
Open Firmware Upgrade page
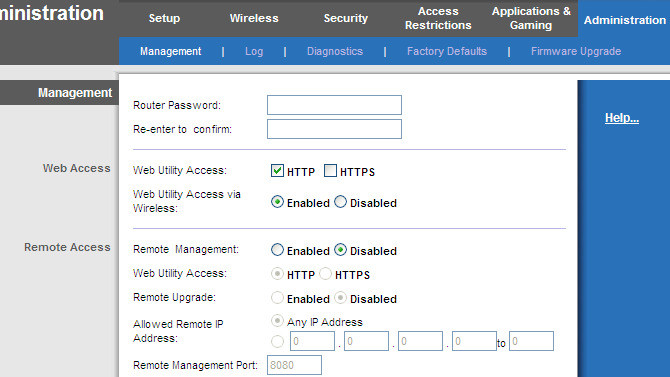pyautogui.click(x=576, y=51)
